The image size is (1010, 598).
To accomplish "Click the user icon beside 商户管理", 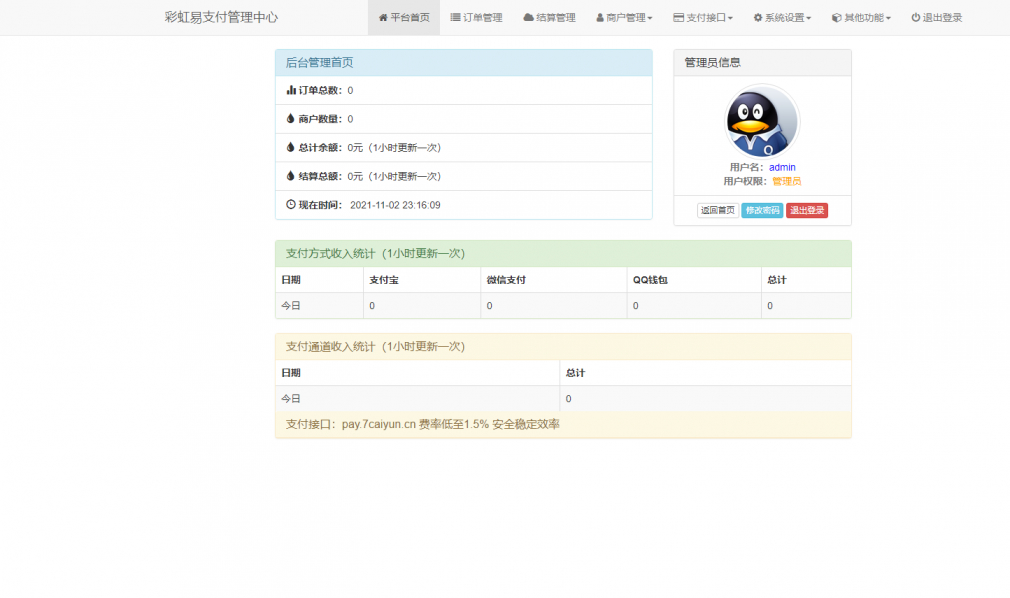I will pyautogui.click(x=599, y=17).
